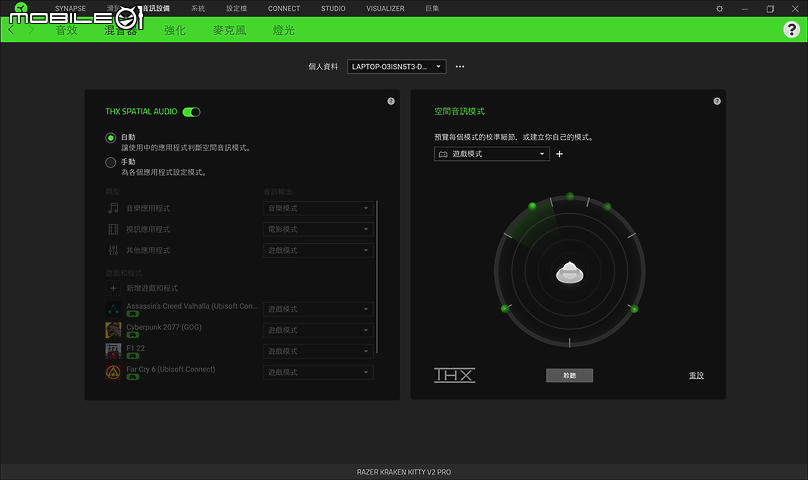The image size is (808, 480).
Task: Open 遊戲模式 dropdown for 其他應用程式
Action: point(318,250)
